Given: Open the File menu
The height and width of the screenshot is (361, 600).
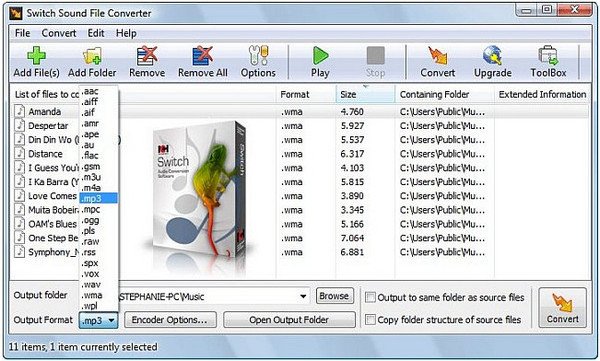Looking at the screenshot, I should pos(23,33).
